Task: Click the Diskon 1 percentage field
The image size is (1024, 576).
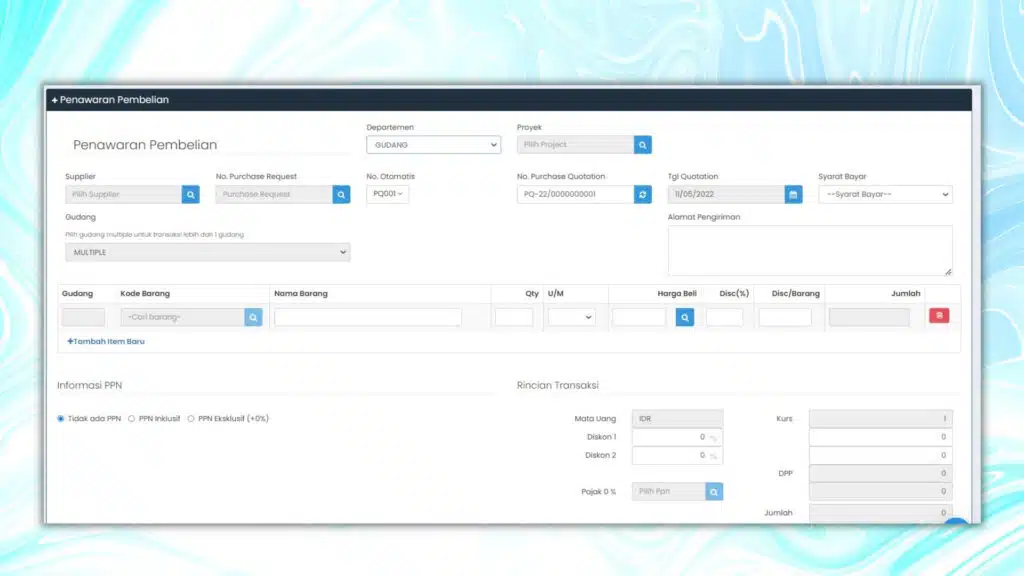Action: click(677, 437)
